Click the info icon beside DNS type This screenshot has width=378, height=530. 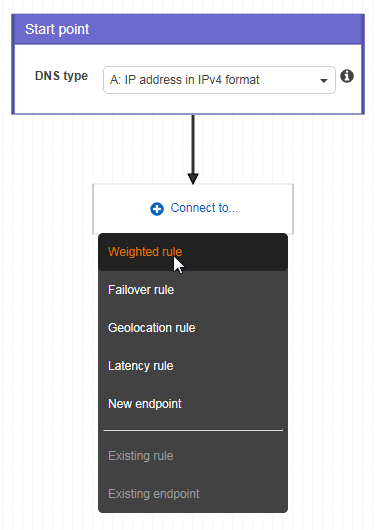347,76
